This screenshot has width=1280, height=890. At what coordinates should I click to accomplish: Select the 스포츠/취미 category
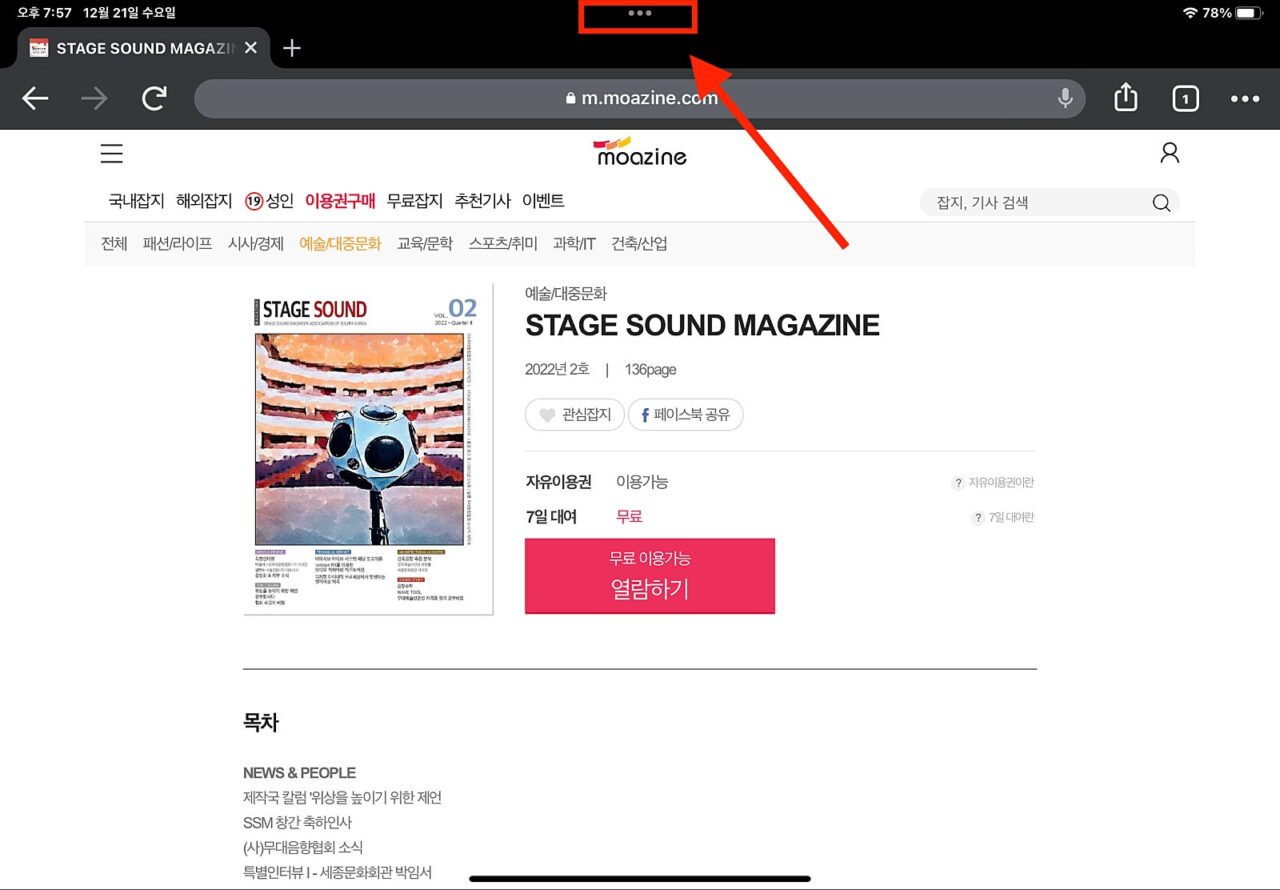click(x=503, y=243)
